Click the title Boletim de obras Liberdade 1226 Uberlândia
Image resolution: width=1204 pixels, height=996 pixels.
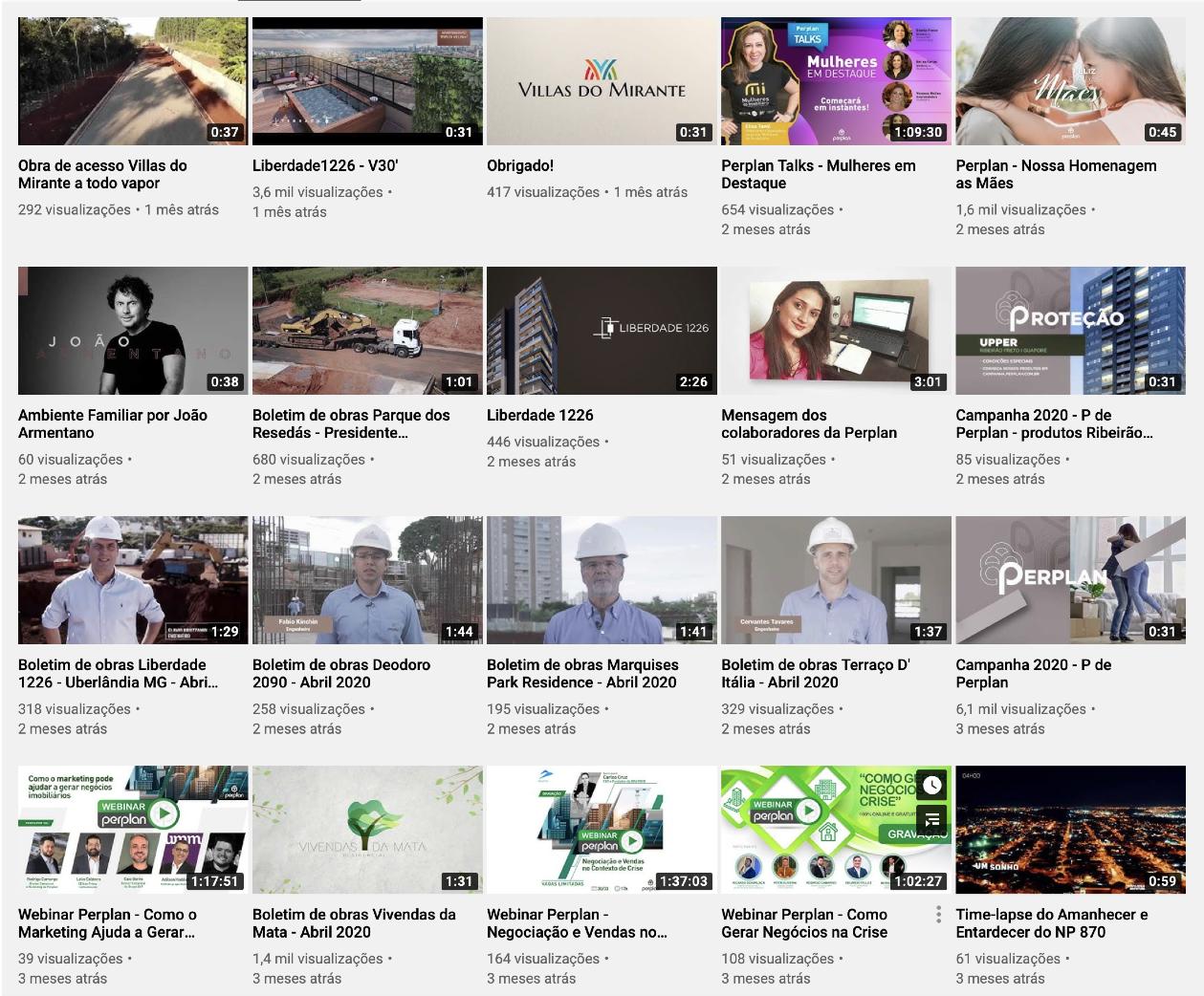point(118,673)
